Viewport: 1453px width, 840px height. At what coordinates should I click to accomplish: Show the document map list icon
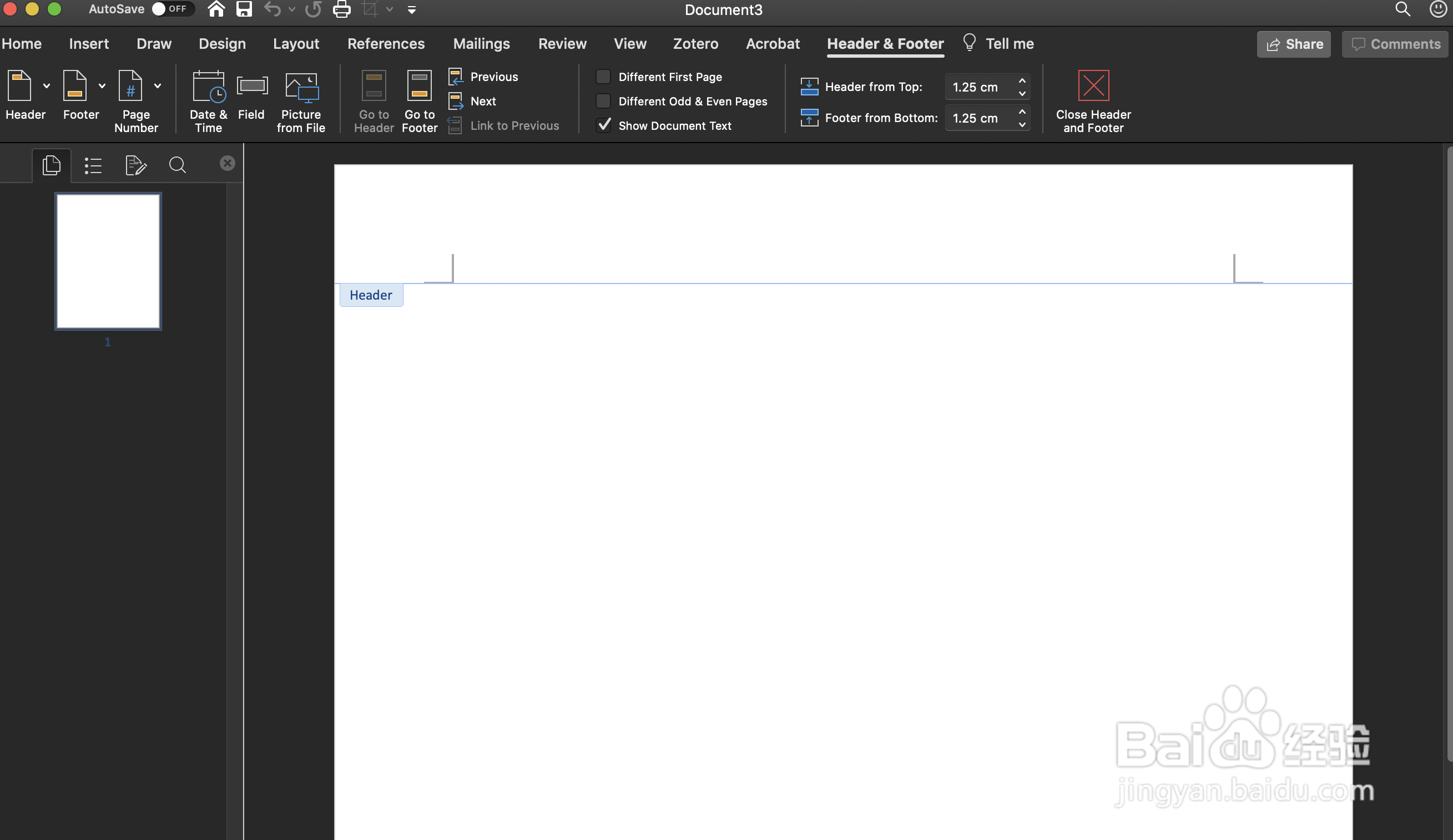[x=93, y=166]
